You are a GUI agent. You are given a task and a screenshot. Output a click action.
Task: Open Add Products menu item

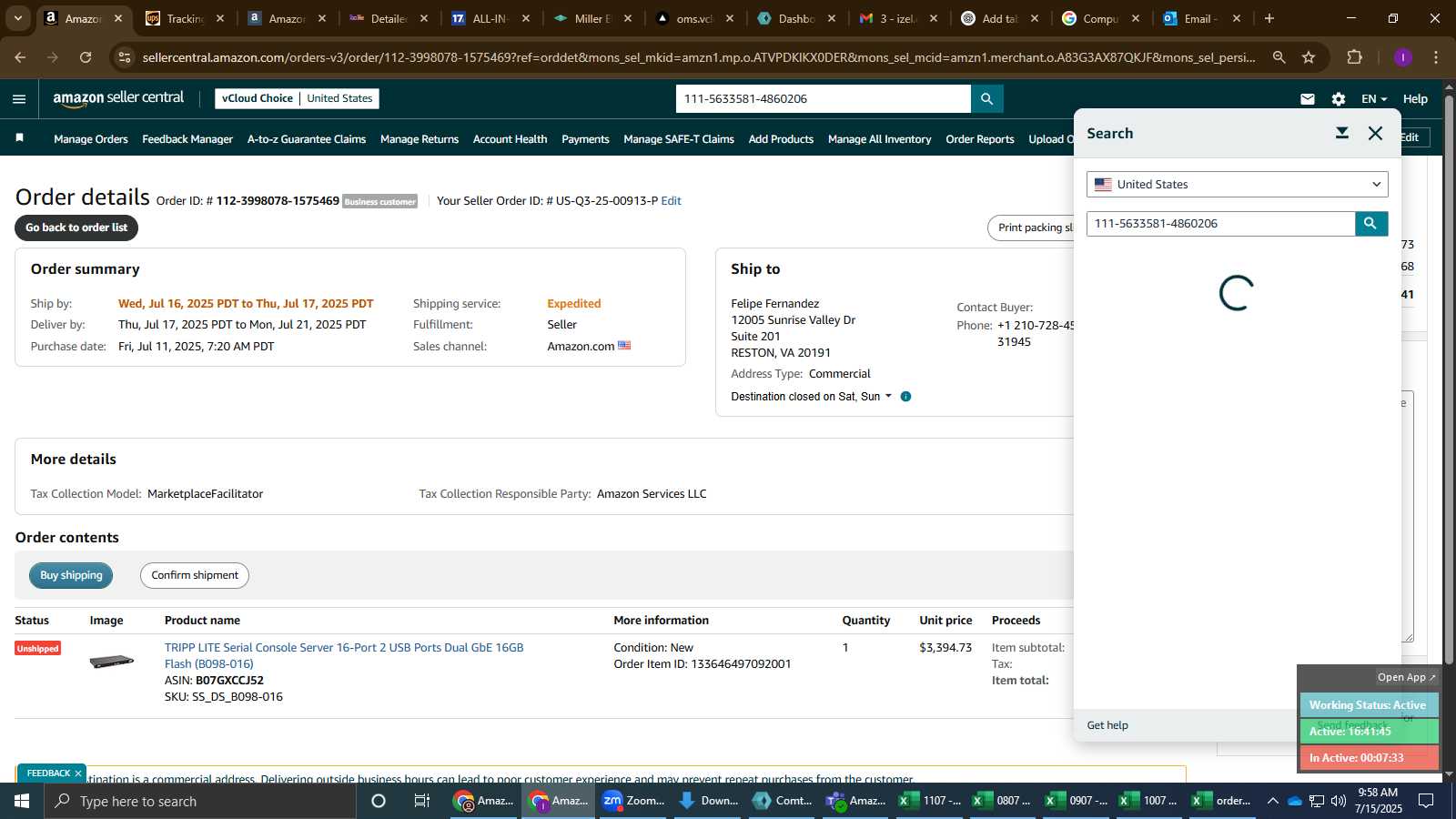pos(781,139)
